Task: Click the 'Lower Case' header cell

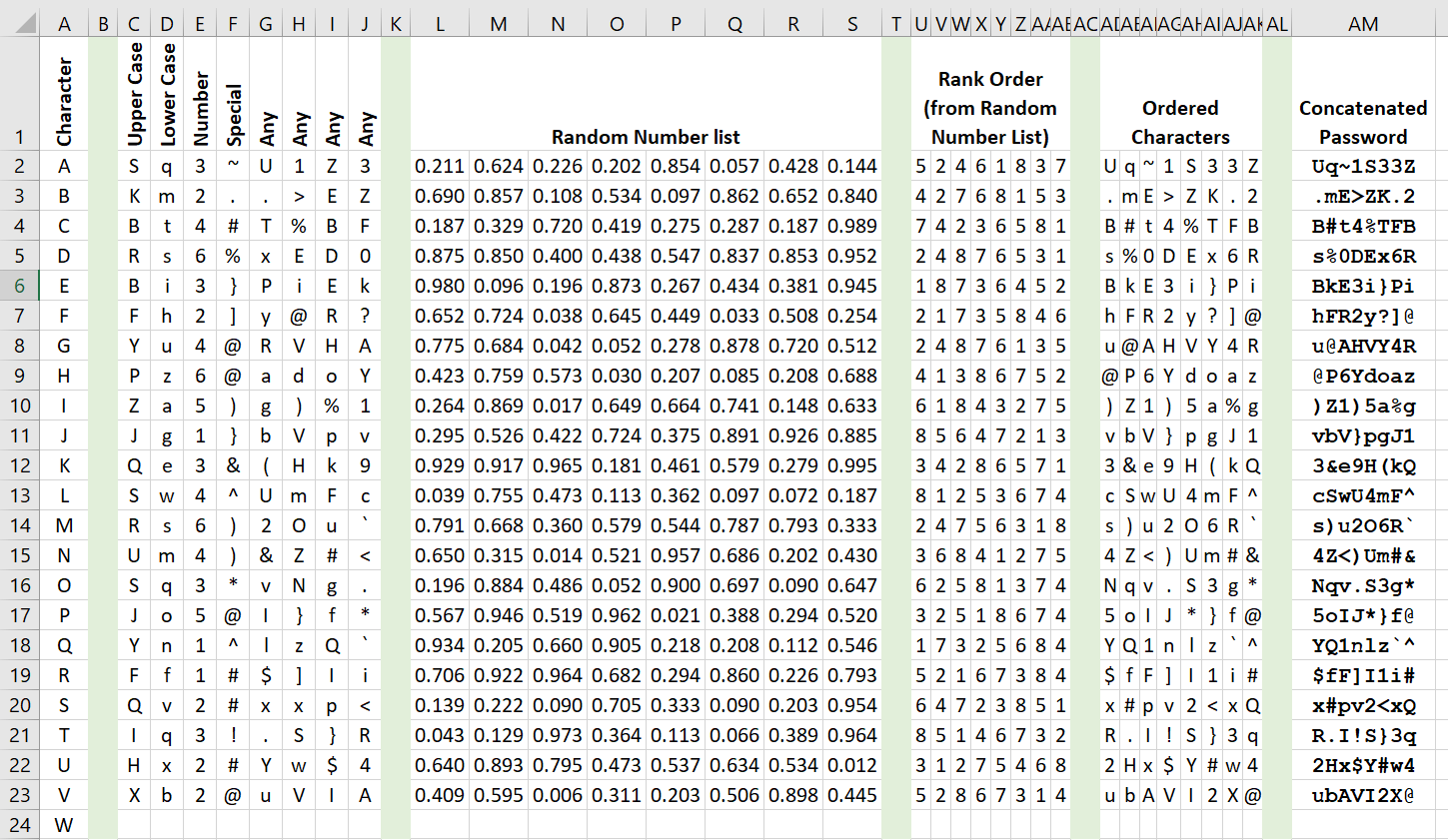Action: (x=167, y=94)
